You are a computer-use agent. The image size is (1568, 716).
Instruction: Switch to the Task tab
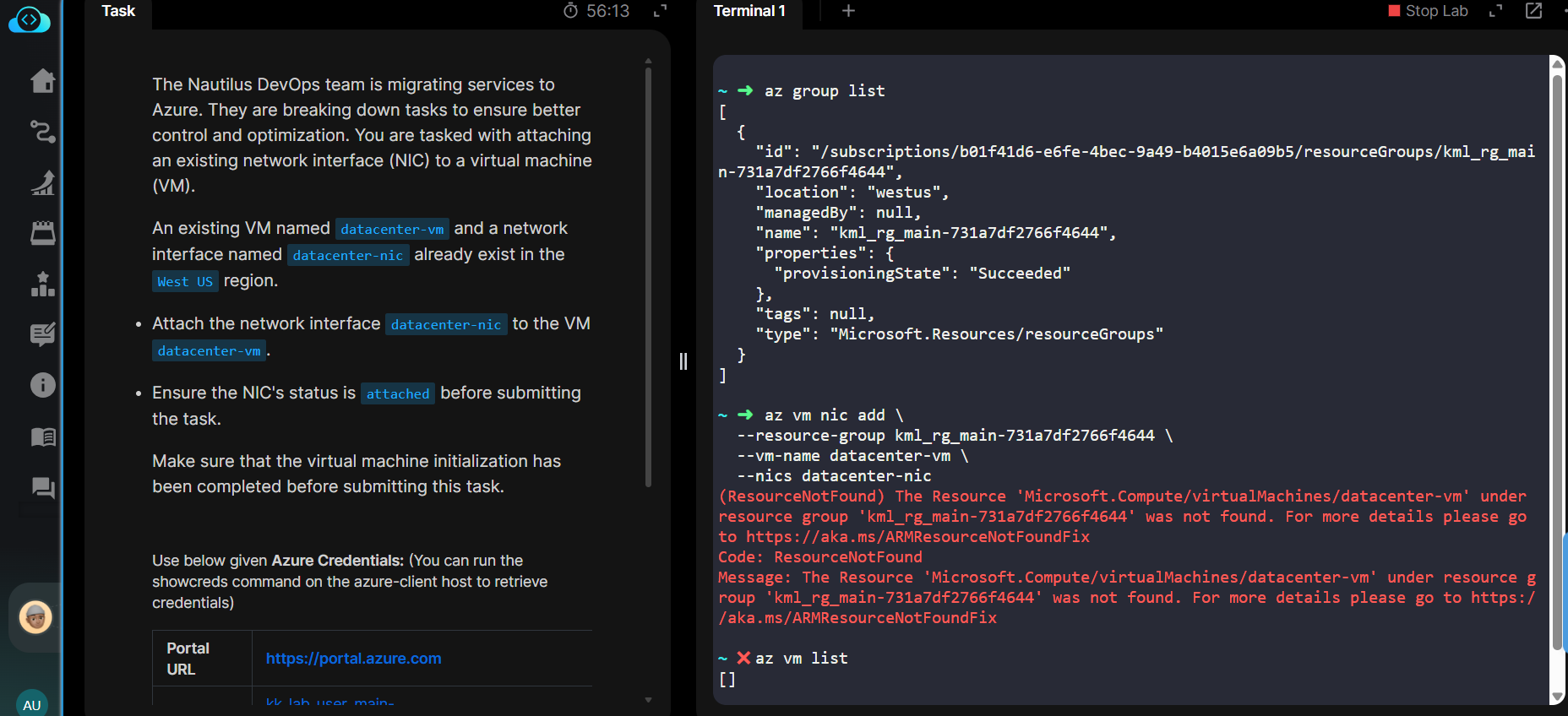tap(118, 11)
